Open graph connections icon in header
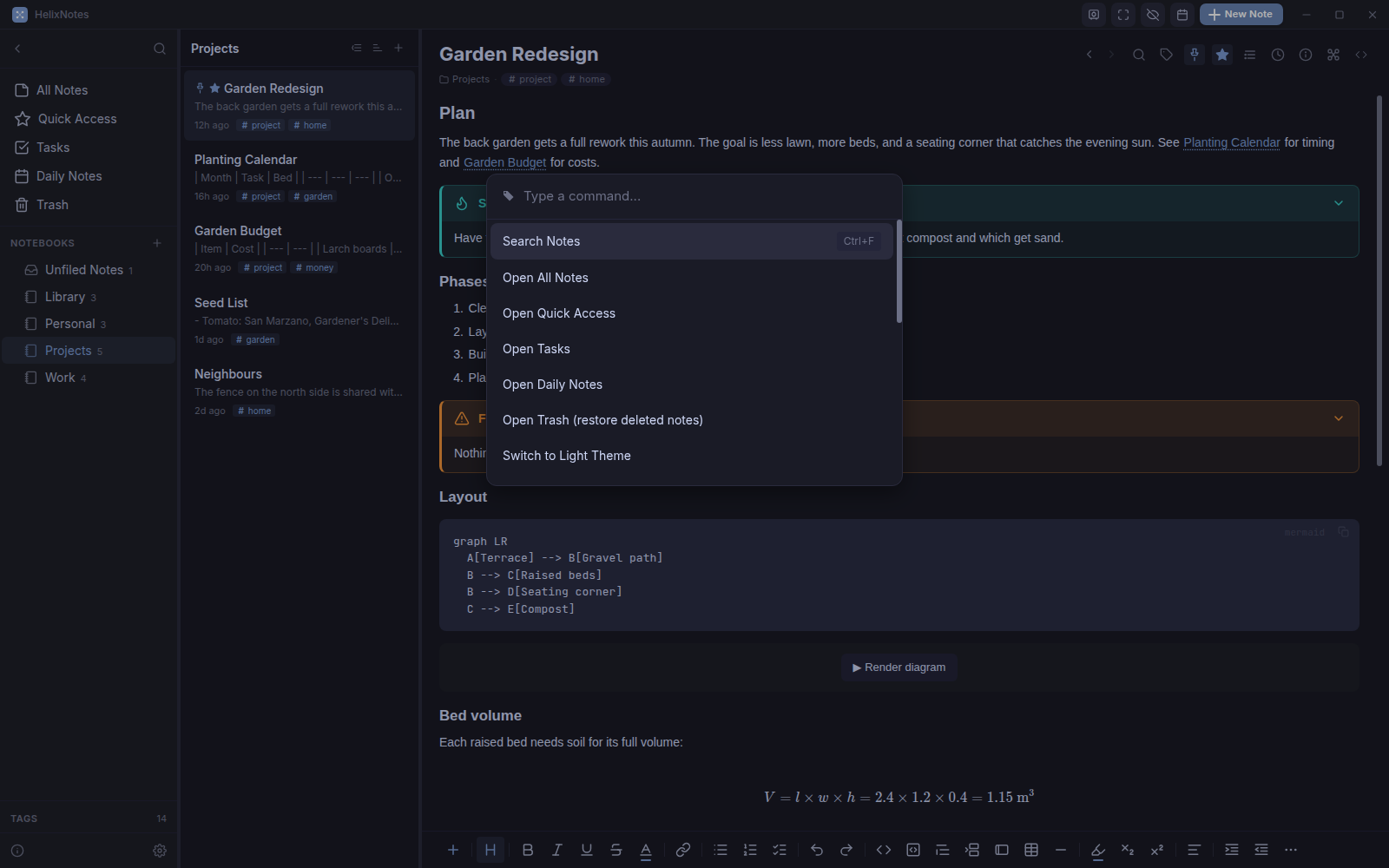The width and height of the screenshot is (1389, 868). pyautogui.click(x=1333, y=55)
